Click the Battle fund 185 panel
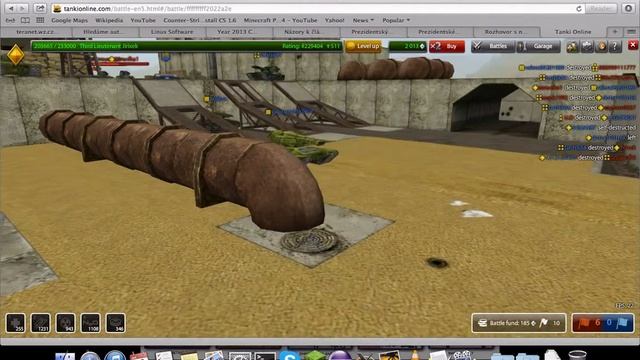640x360 pixels. [518, 323]
